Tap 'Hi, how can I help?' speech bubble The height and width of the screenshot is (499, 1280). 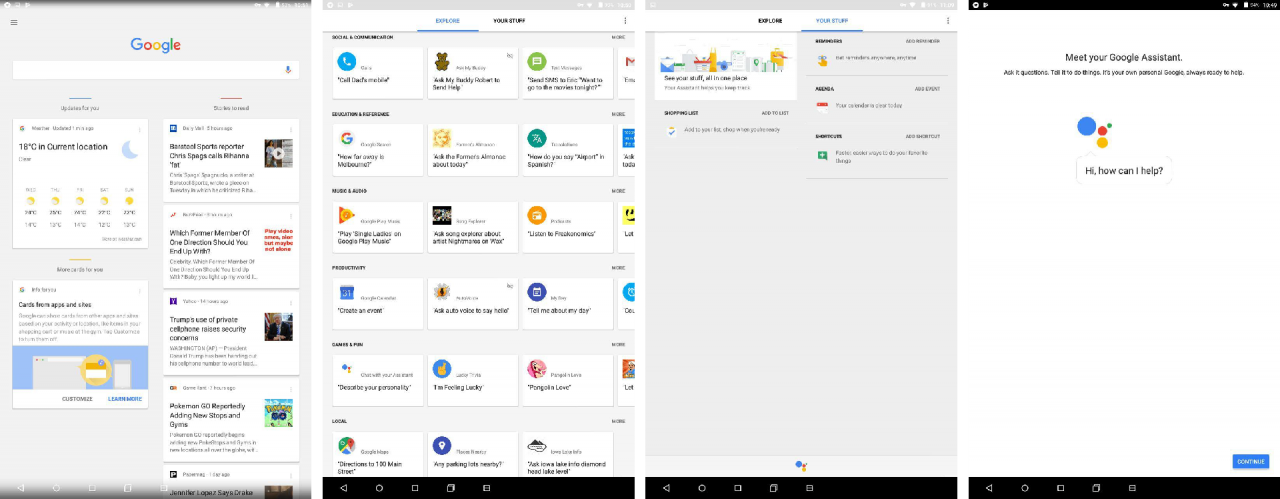(x=1124, y=171)
